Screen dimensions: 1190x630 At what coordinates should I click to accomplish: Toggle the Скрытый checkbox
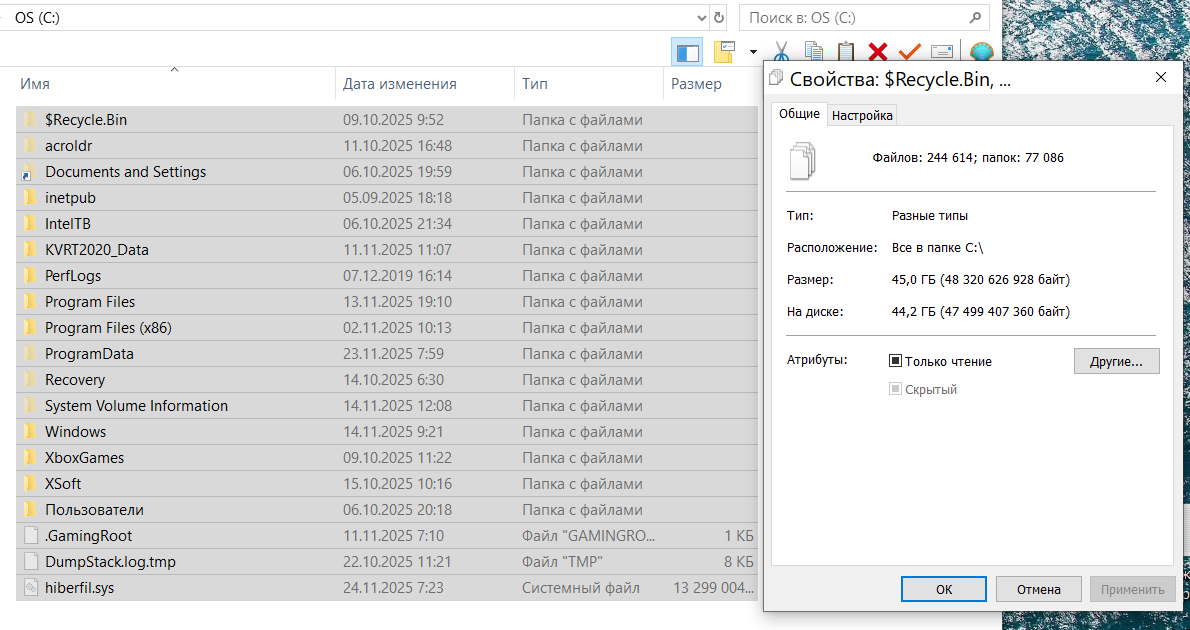click(x=895, y=389)
